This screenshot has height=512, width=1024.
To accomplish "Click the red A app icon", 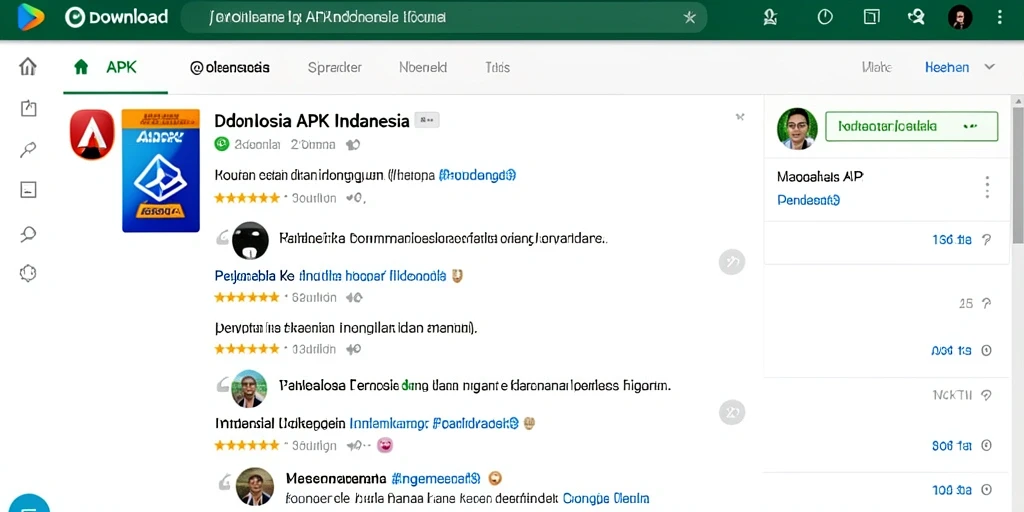I will 92,135.
